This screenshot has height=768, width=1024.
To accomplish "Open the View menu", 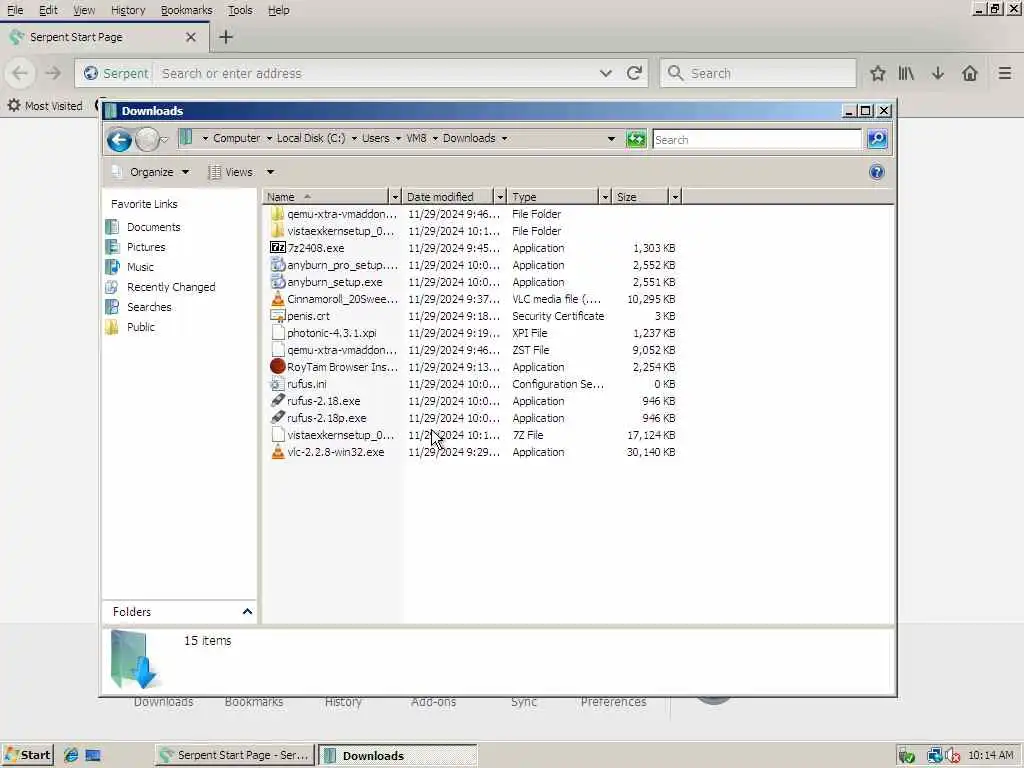I will (84, 10).
